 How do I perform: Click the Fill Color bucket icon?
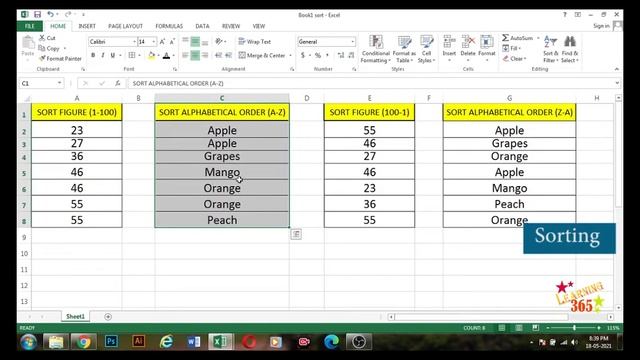[x=151, y=55]
